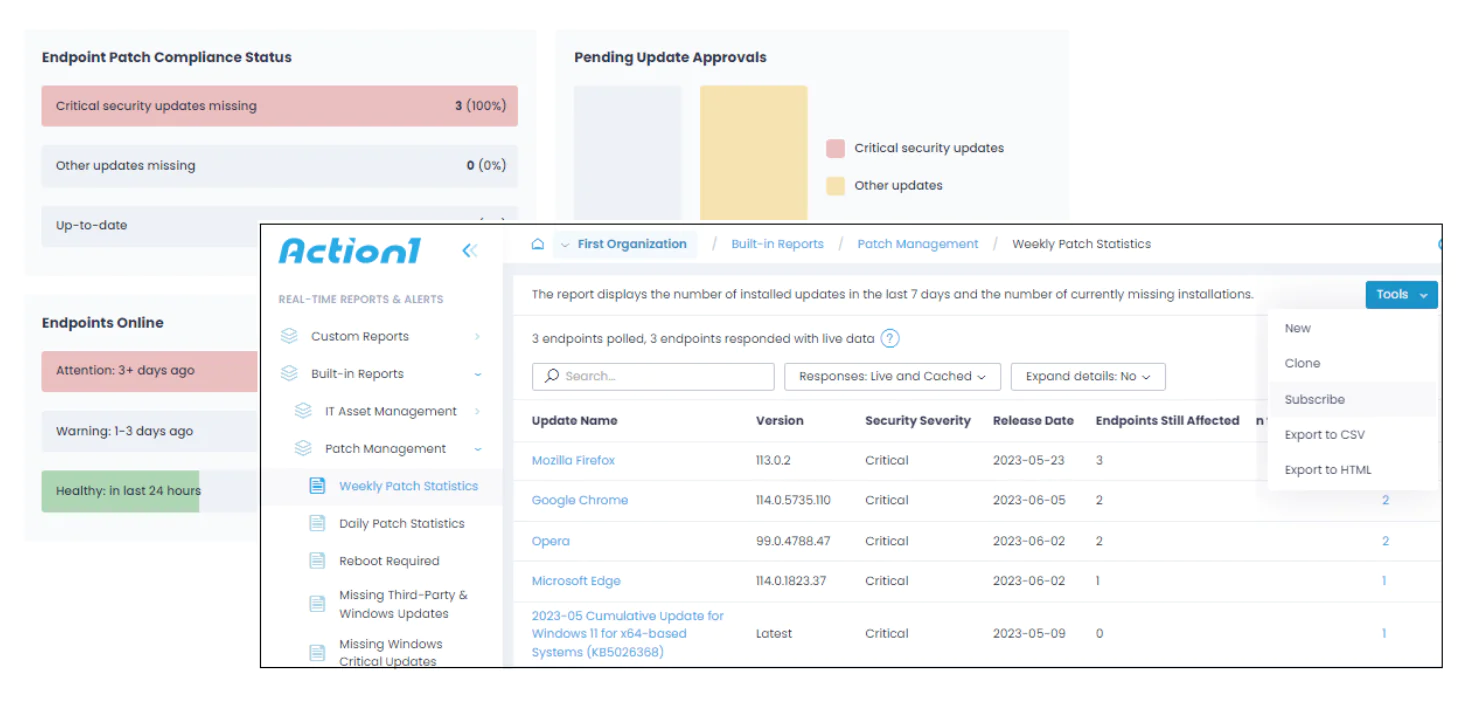Image resolution: width=1479 pixels, height=702 pixels.
Task: Click the yellow Other updates chart bar
Action: 753,153
